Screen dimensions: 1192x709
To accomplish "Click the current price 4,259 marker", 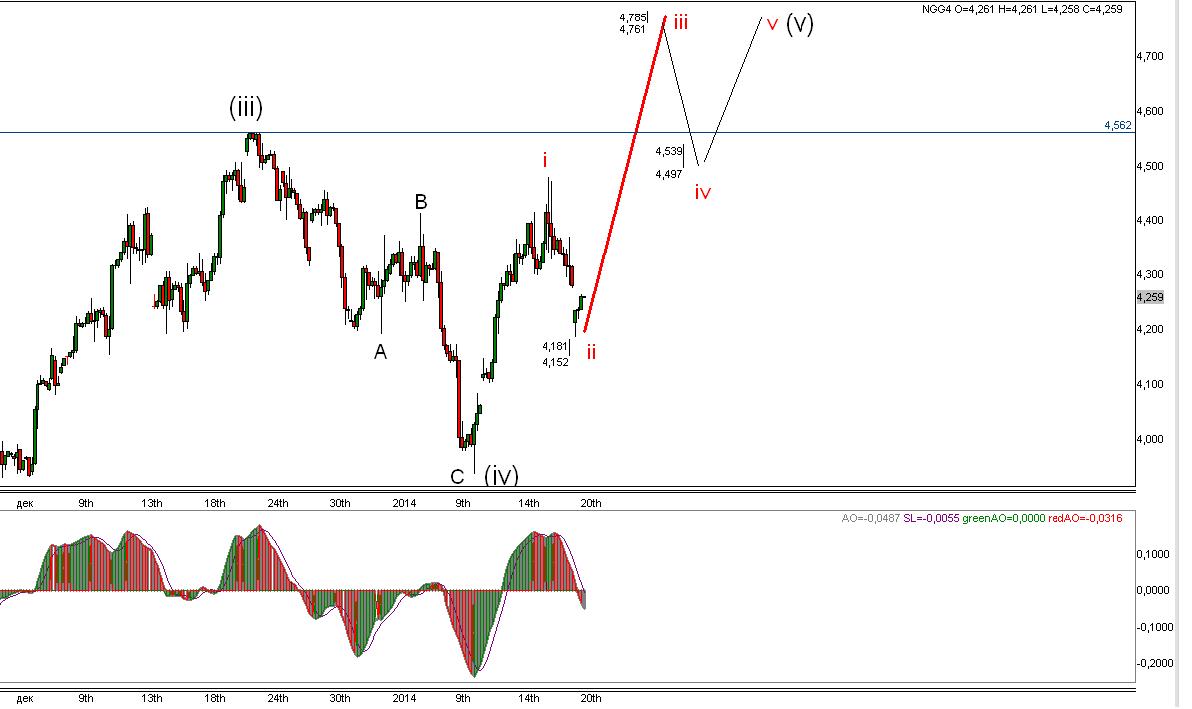I will click(x=1149, y=297).
